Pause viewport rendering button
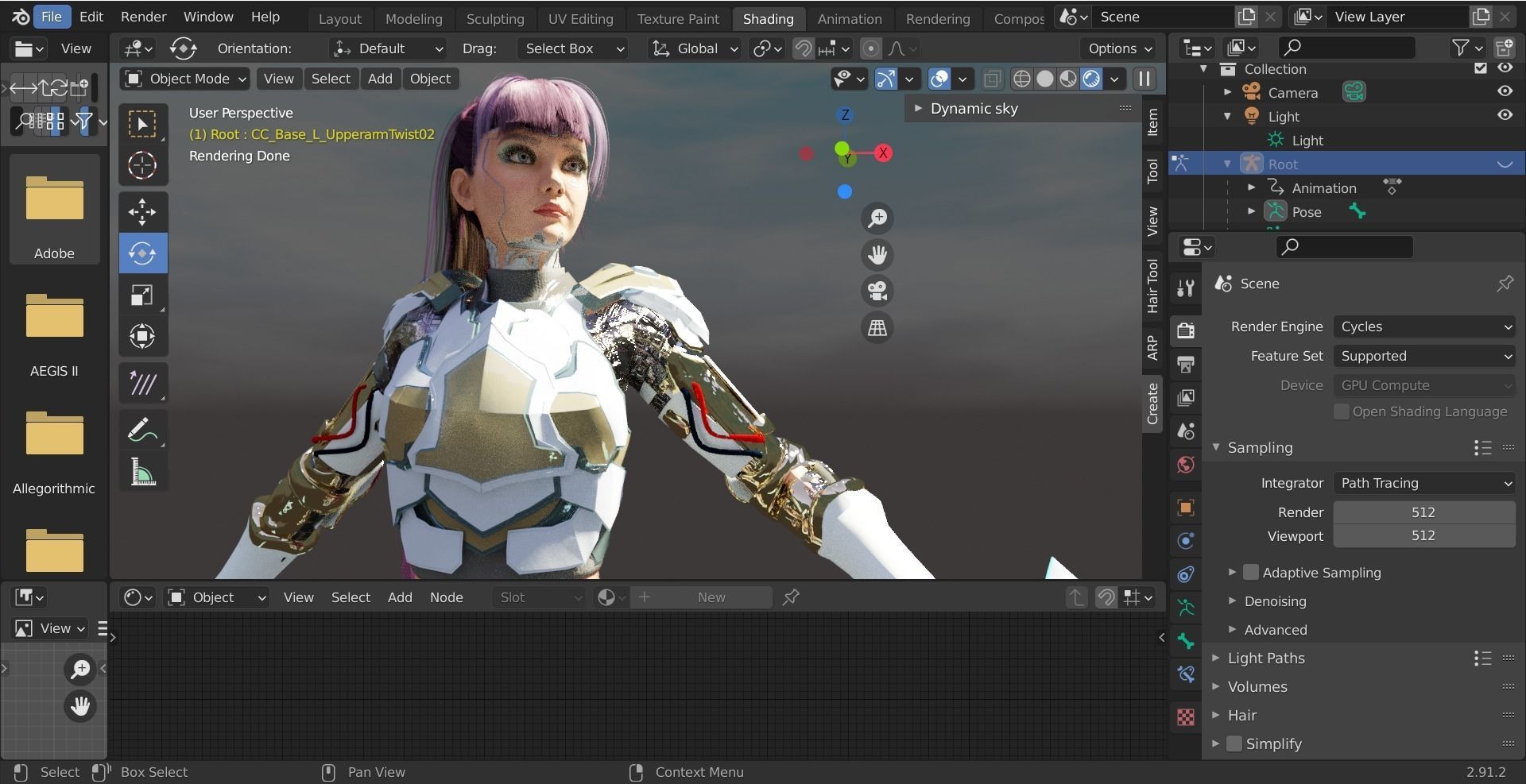 tap(1144, 79)
